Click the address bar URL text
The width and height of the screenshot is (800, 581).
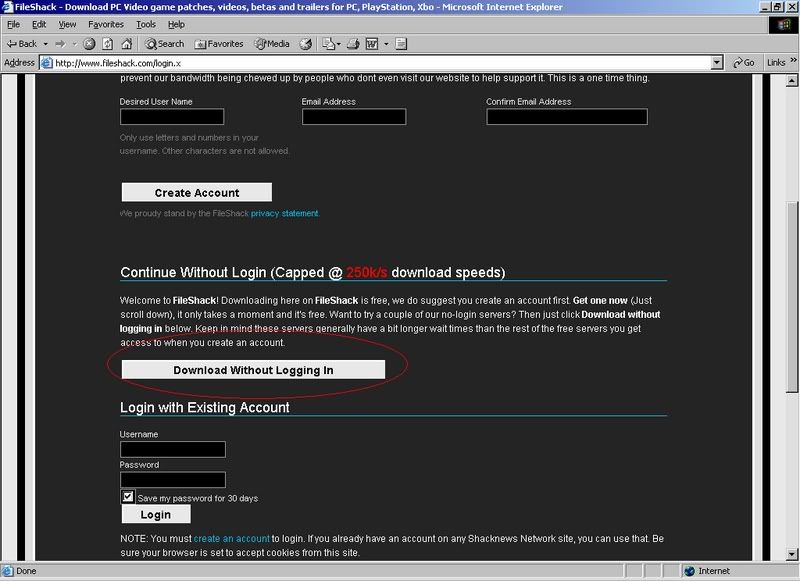pyautogui.click(x=118, y=63)
